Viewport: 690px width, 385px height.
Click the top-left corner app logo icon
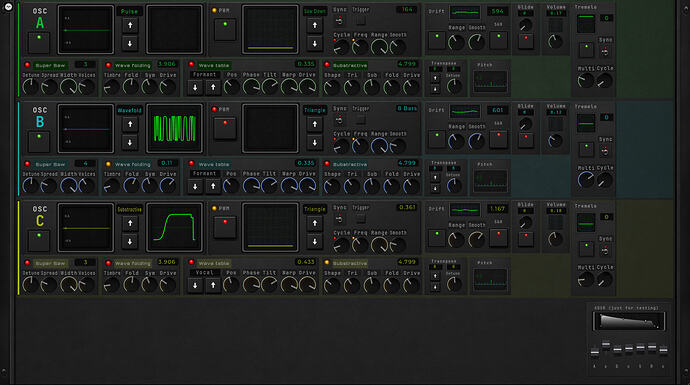click(x=8, y=7)
